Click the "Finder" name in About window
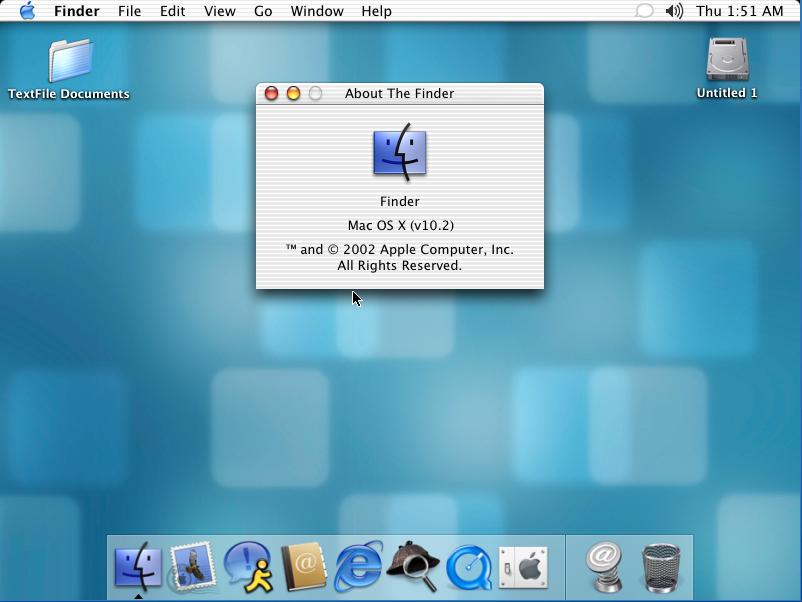 coord(399,202)
